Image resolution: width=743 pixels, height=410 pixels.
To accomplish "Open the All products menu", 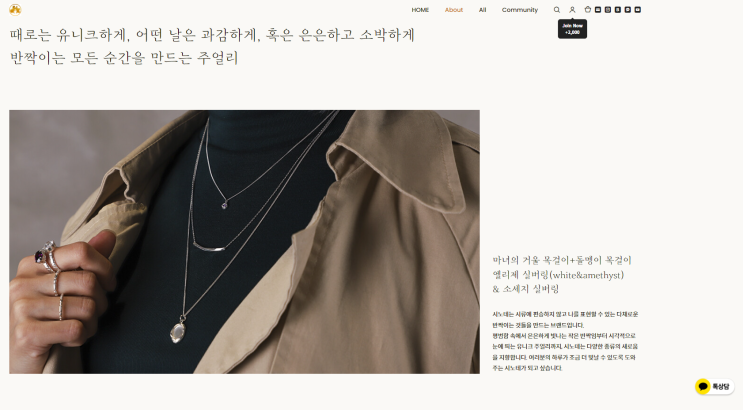I will click(x=482, y=10).
